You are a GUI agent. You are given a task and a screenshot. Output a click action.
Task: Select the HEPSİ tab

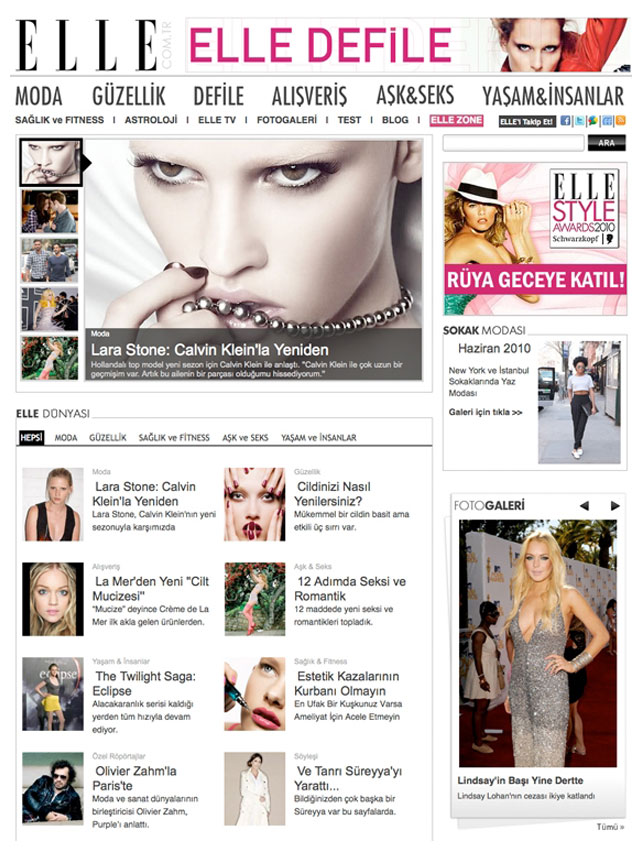[32, 437]
